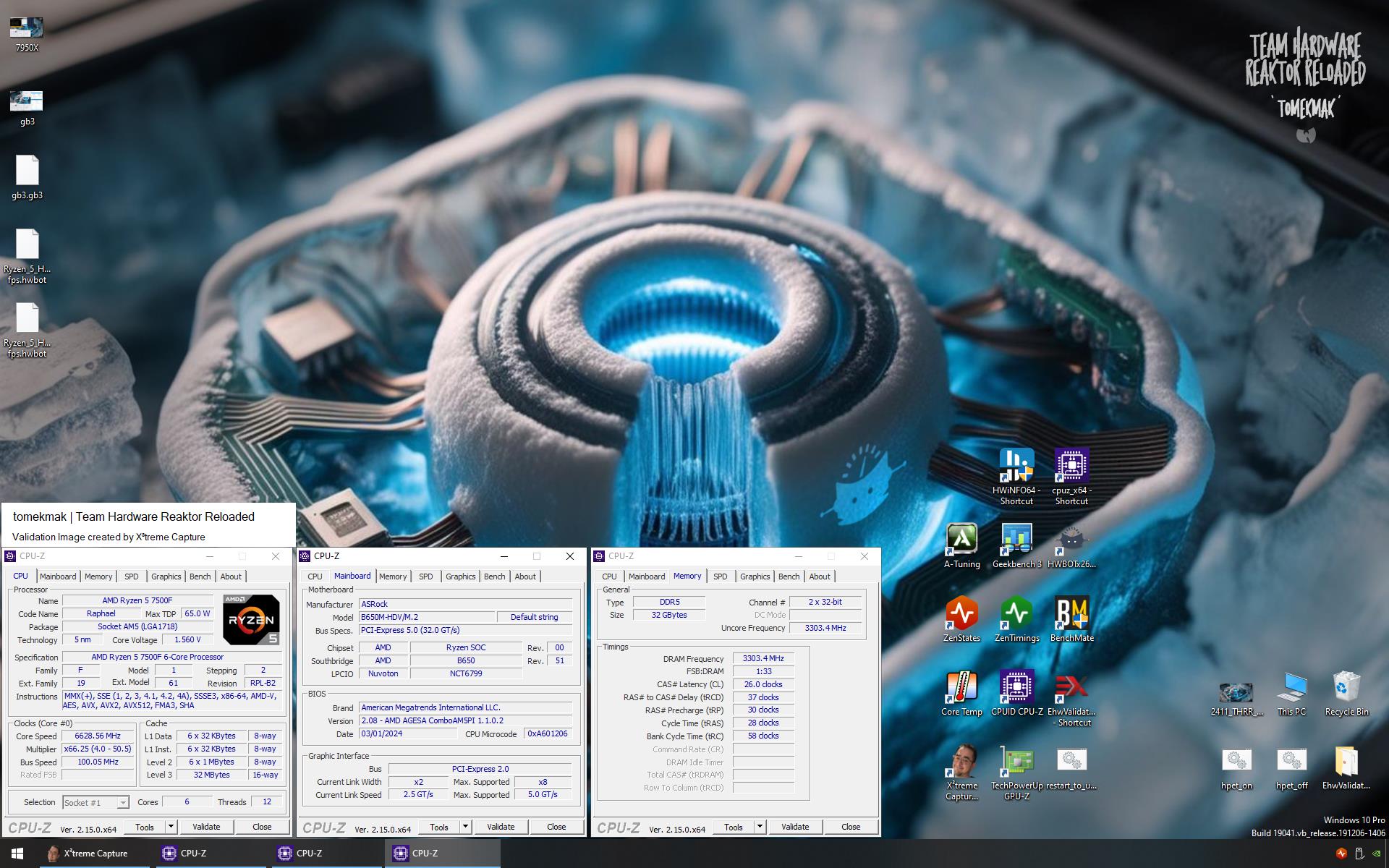Click the DRAM Frequency 3303.4 MHz field
This screenshot has height=868, width=1389.
tap(763, 659)
